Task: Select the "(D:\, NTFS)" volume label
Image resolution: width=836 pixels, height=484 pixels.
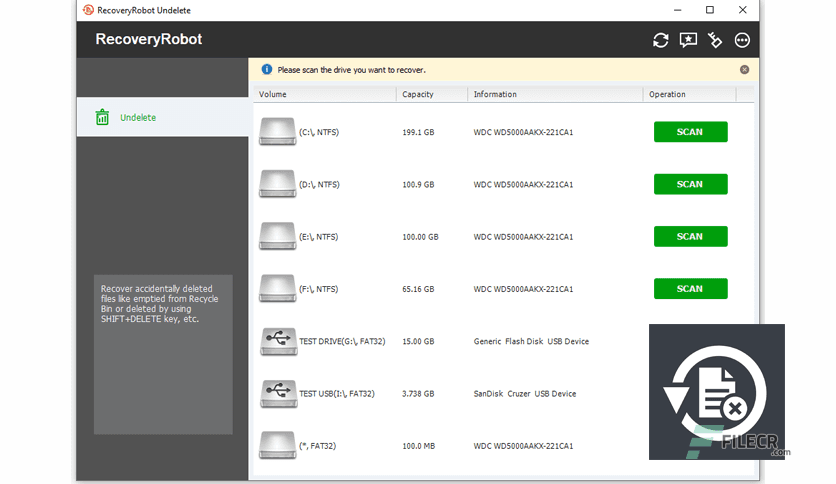Action: click(319, 184)
